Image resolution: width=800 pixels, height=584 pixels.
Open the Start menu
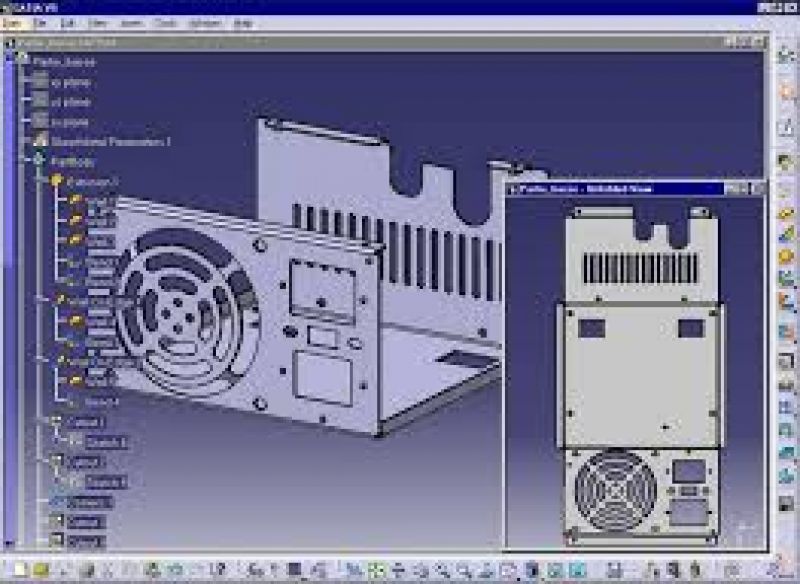(13, 23)
